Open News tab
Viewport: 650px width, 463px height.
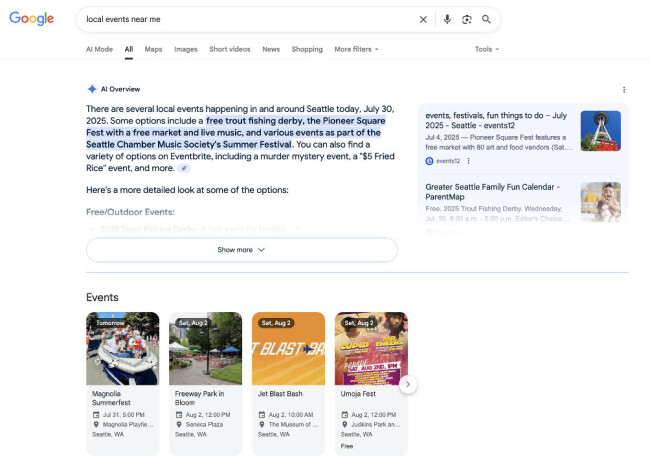click(x=271, y=49)
